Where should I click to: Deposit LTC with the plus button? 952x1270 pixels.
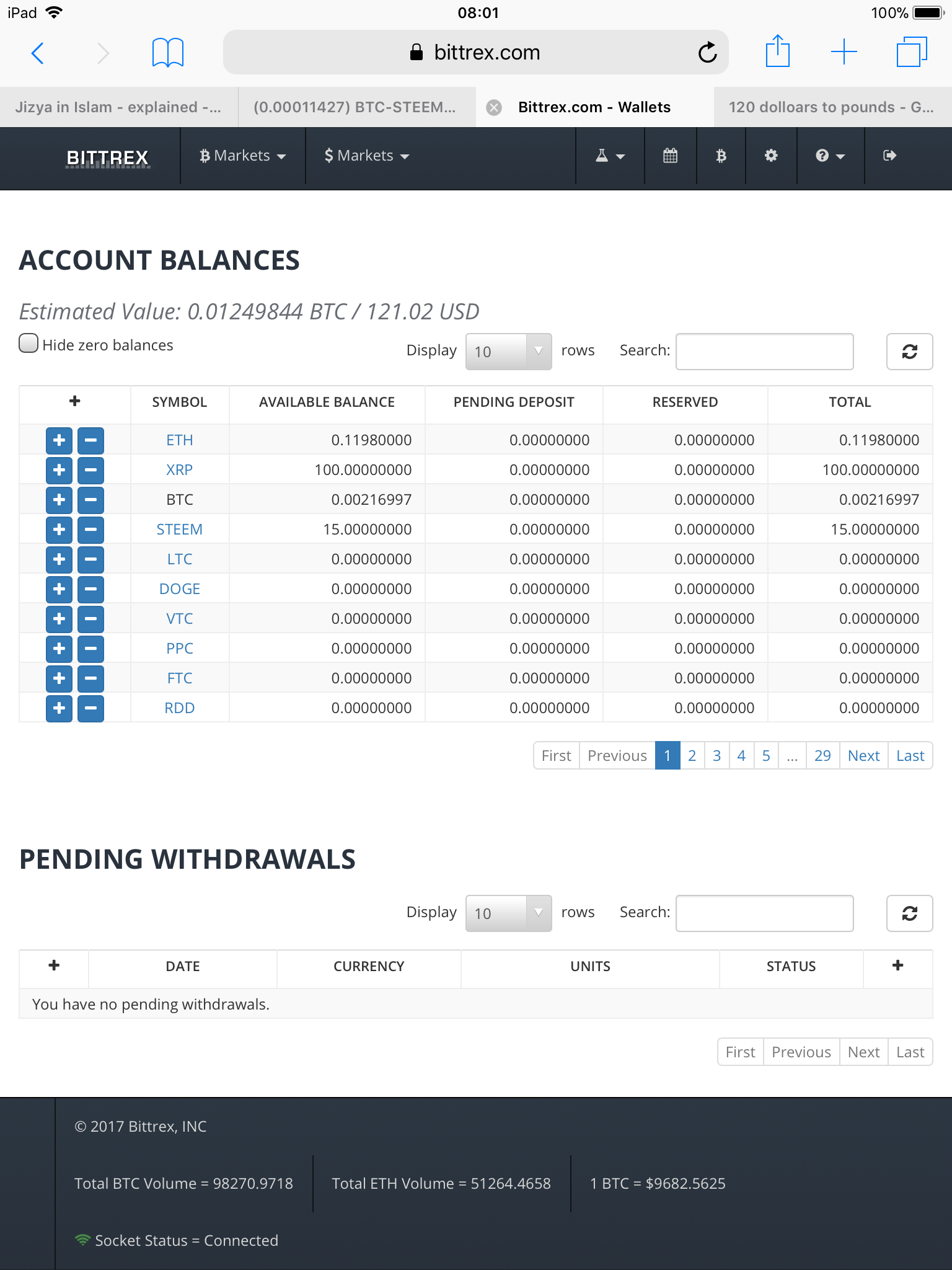coord(59,559)
